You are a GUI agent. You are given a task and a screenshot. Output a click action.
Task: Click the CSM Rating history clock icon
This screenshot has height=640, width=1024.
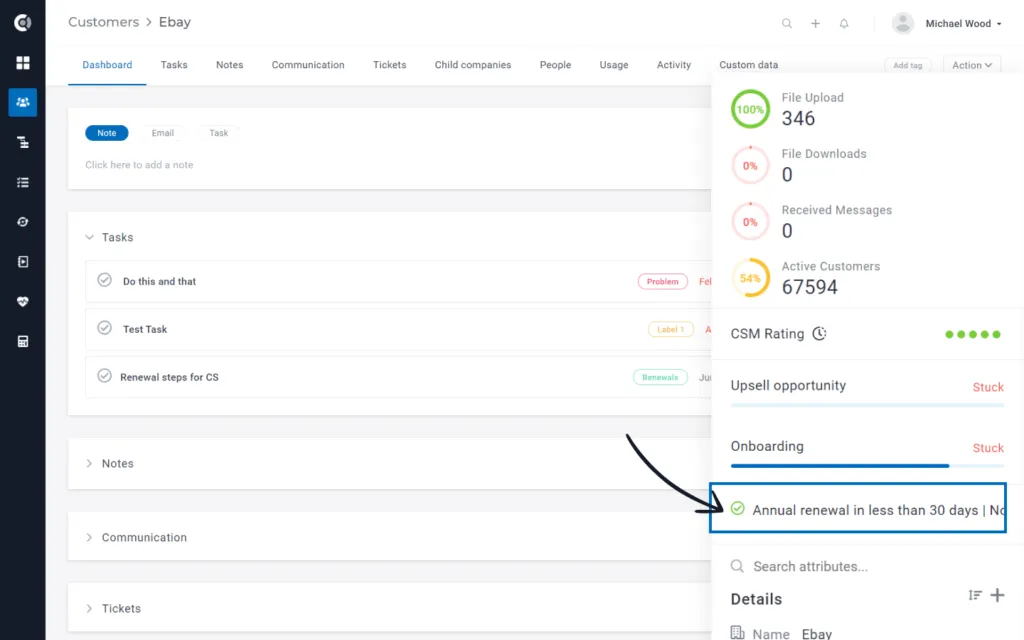pyautogui.click(x=820, y=334)
